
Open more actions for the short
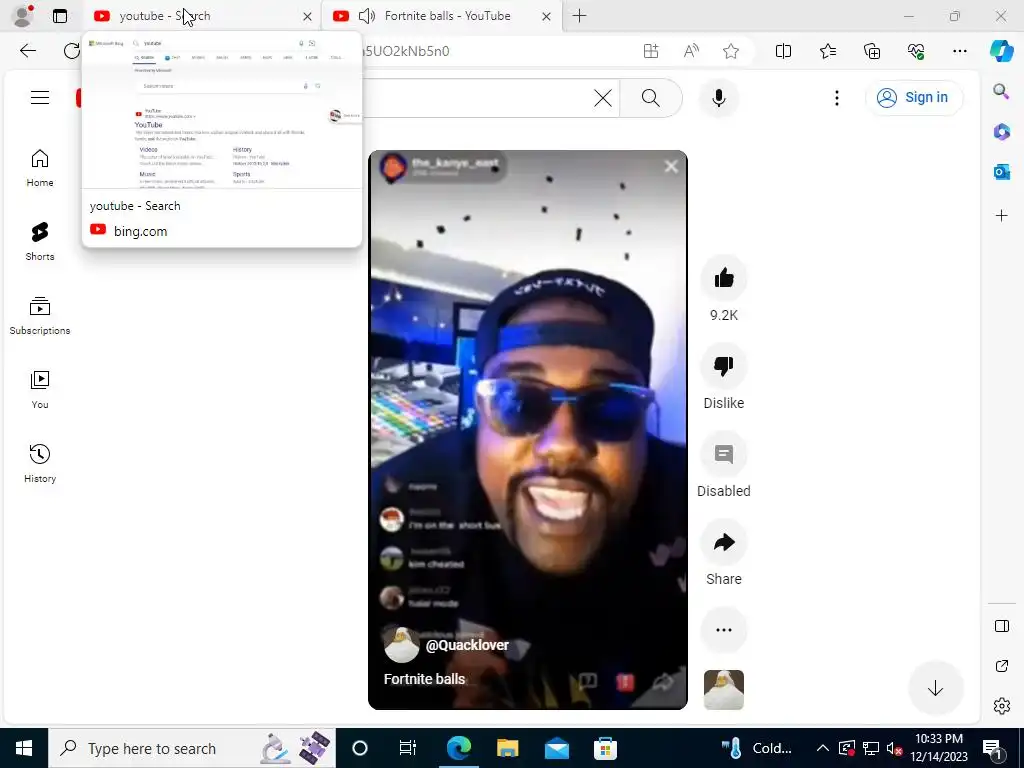pos(724,630)
